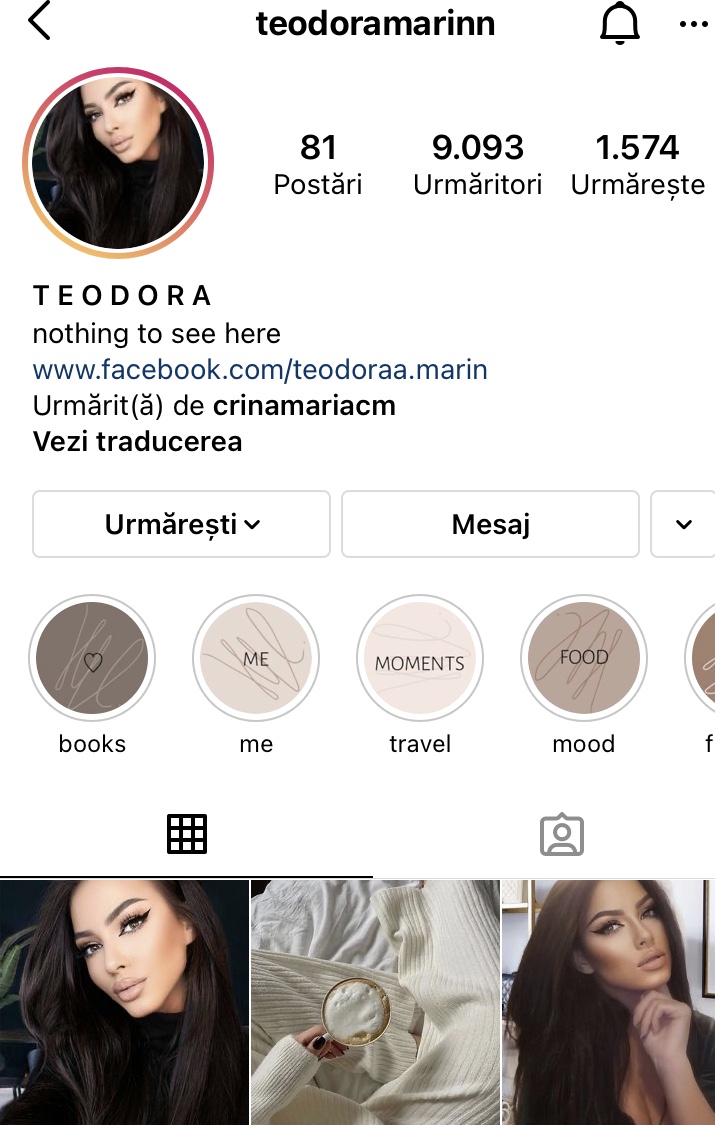This screenshot has height=1125, width=715.
Task: Open notification bell settings
Action: [619, 23]
